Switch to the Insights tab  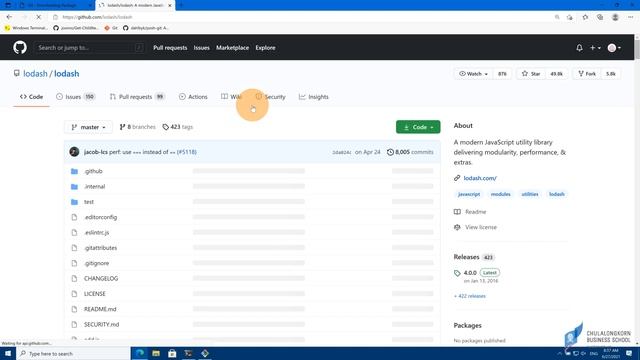313,97
